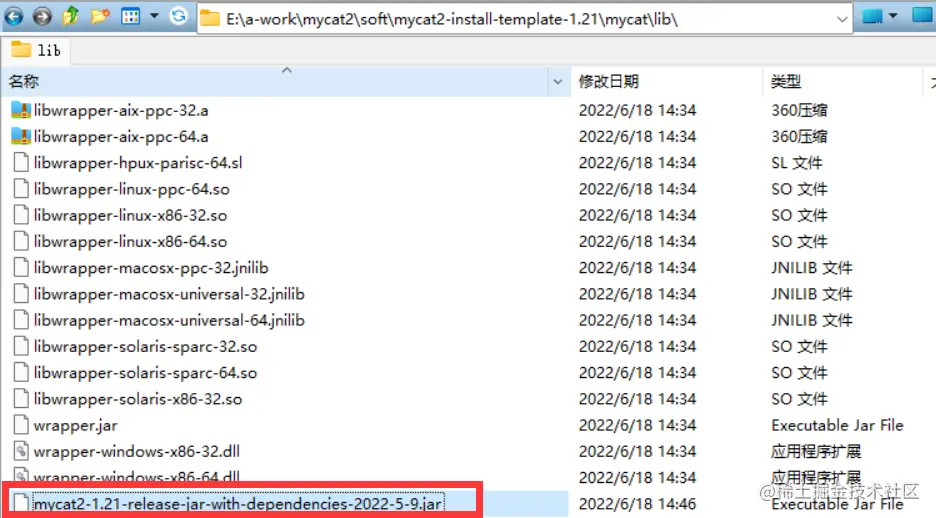Click the file icon of libwrapper-solaris-sparc-64.so

pyautogui.click(x=21, y=373)
